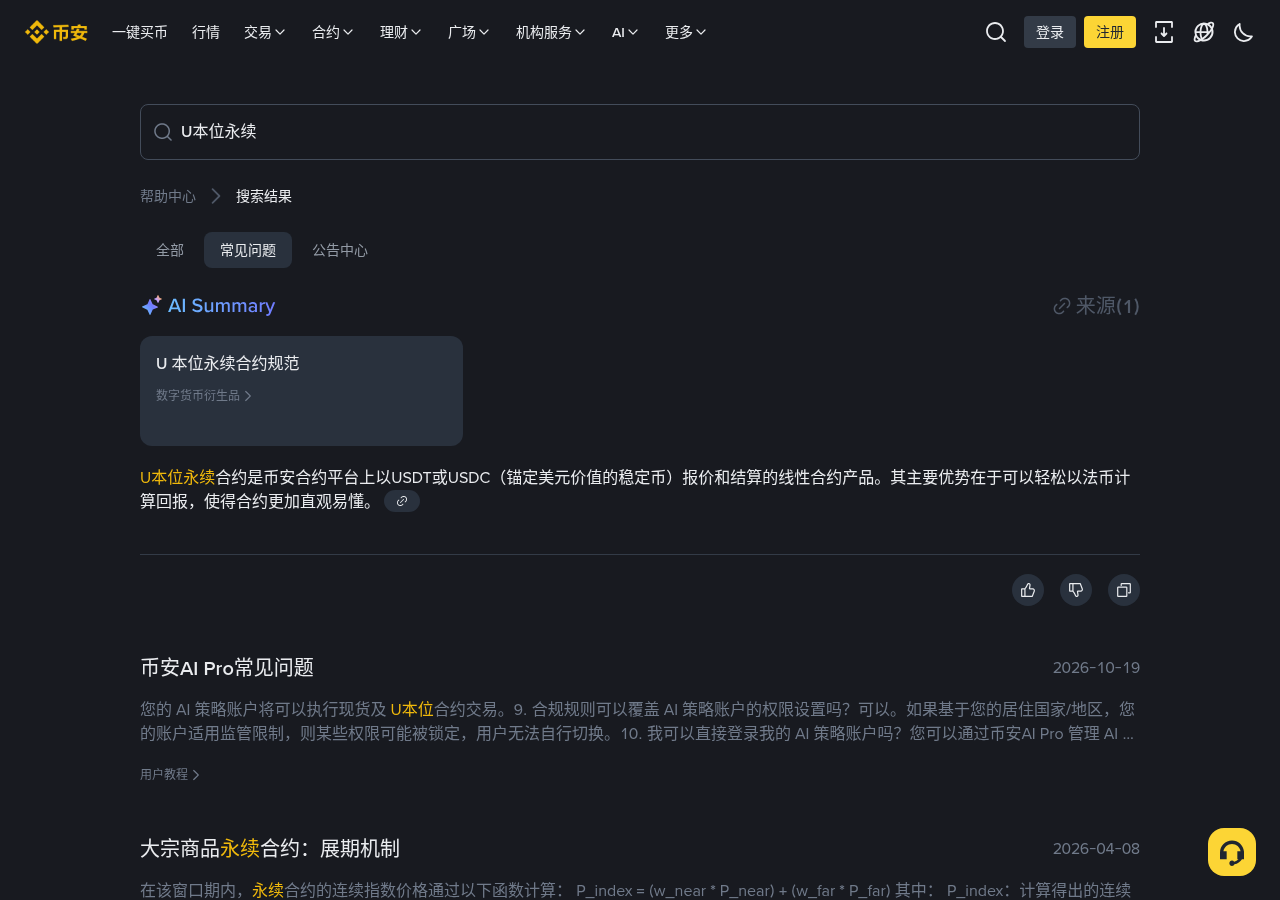Click the 登录 button

(x=1050, y=32)
